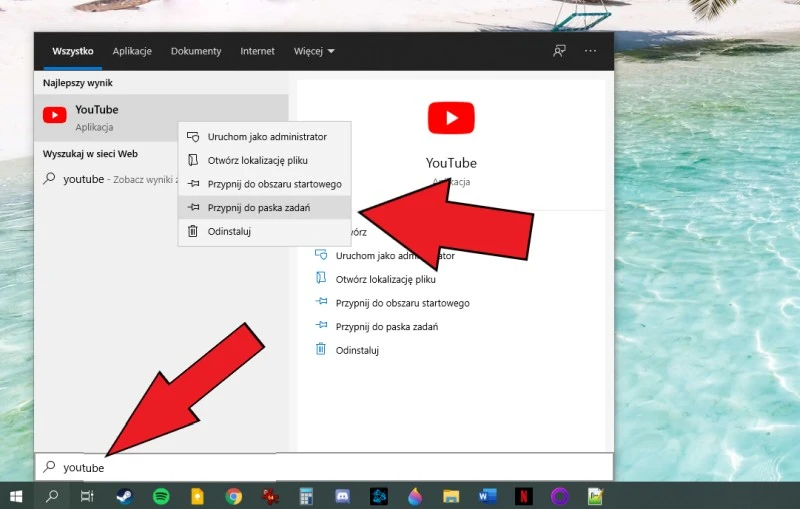
Task: Open Task View from the taskbar
Action: click(x=87, y=496)
